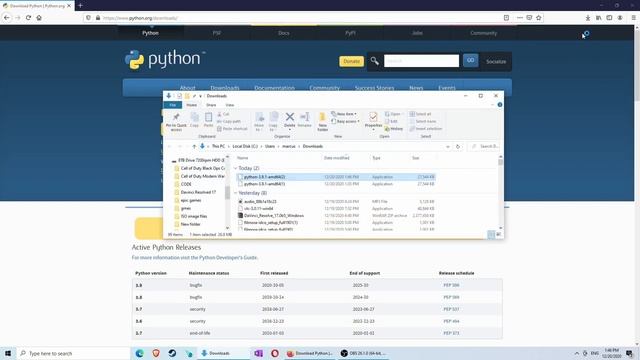Collapse the Explorer ribbon with the chevron
Viewport: 640px width, 360px height.
point(492,105)
